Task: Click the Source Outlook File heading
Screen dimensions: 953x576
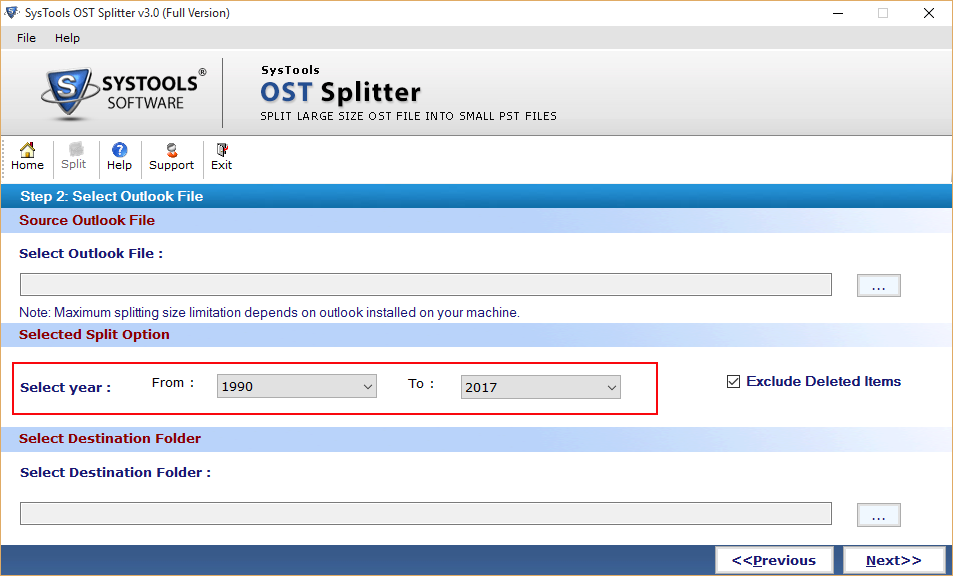Action: tap(87, 220)
